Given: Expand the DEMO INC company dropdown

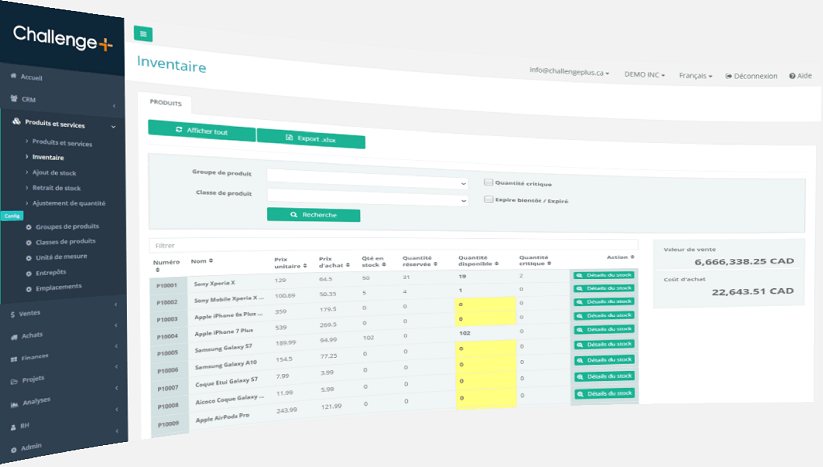Looking at the screenshot, I should (644, 74).
